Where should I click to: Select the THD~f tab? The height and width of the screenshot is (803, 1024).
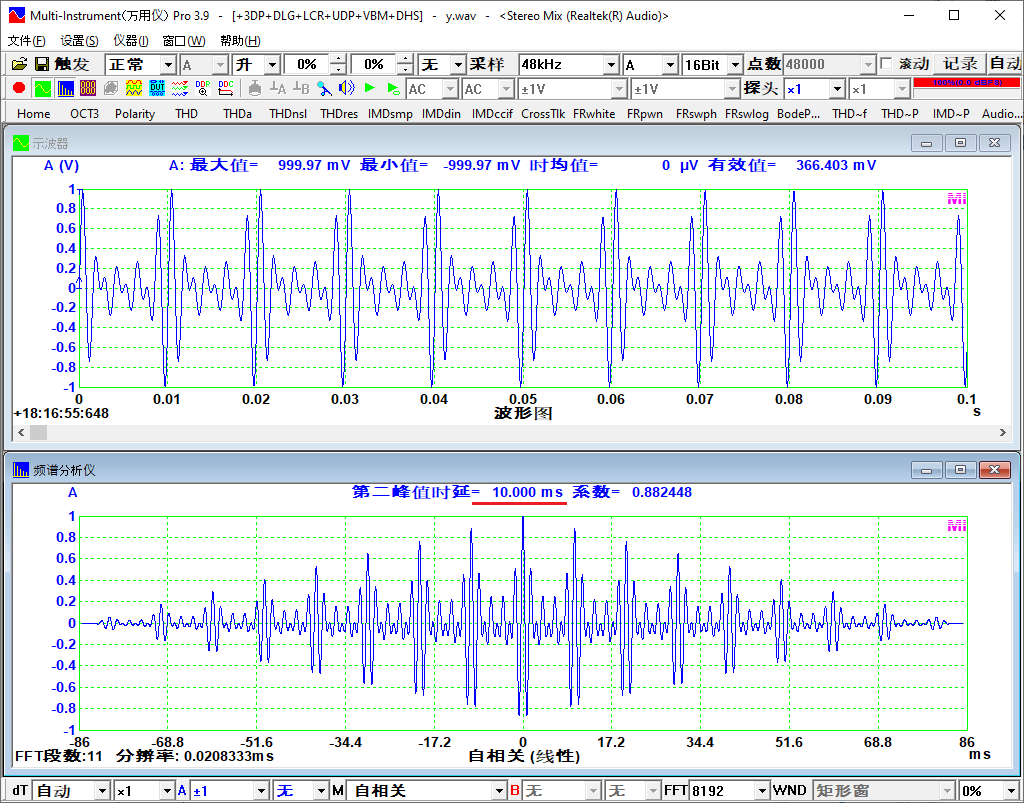pyautogui.click(x=849, y=114)
